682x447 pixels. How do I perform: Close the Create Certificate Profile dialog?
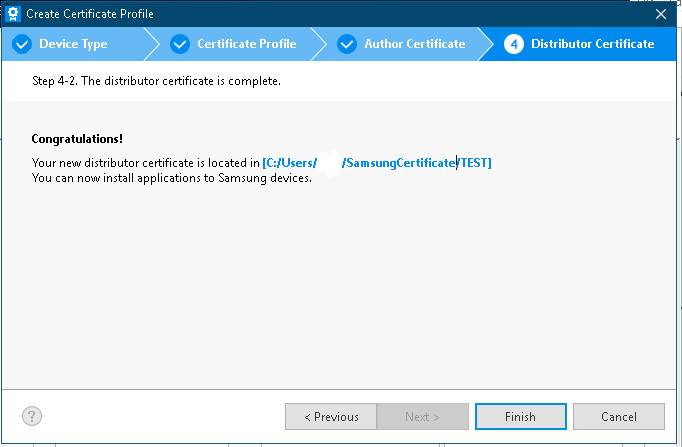click(661, 14)
